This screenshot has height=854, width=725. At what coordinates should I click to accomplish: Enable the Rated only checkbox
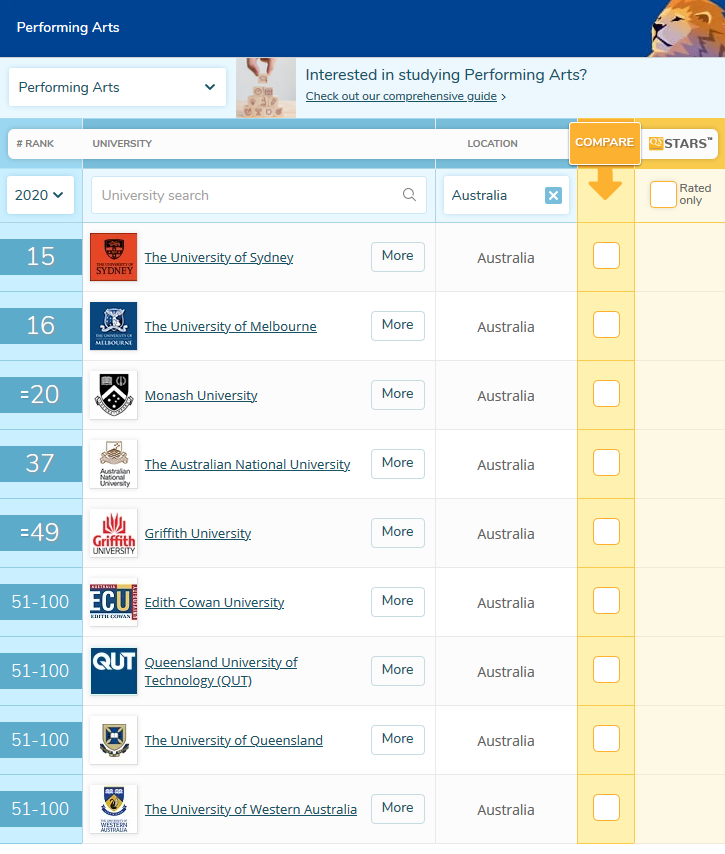tap(663, 194)
